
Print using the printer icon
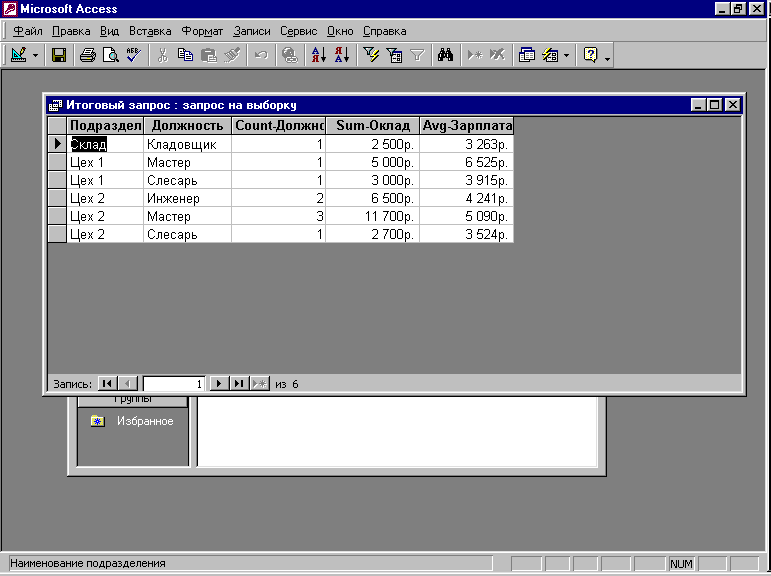[x=88, y=55]
